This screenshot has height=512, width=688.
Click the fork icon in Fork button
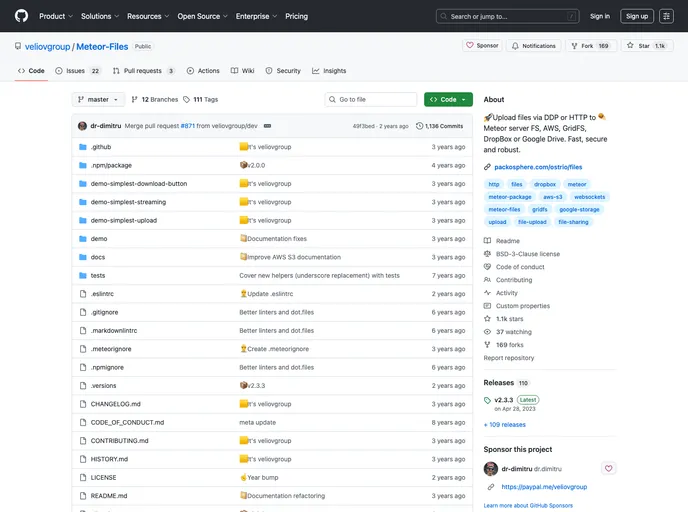click(574, 46)
